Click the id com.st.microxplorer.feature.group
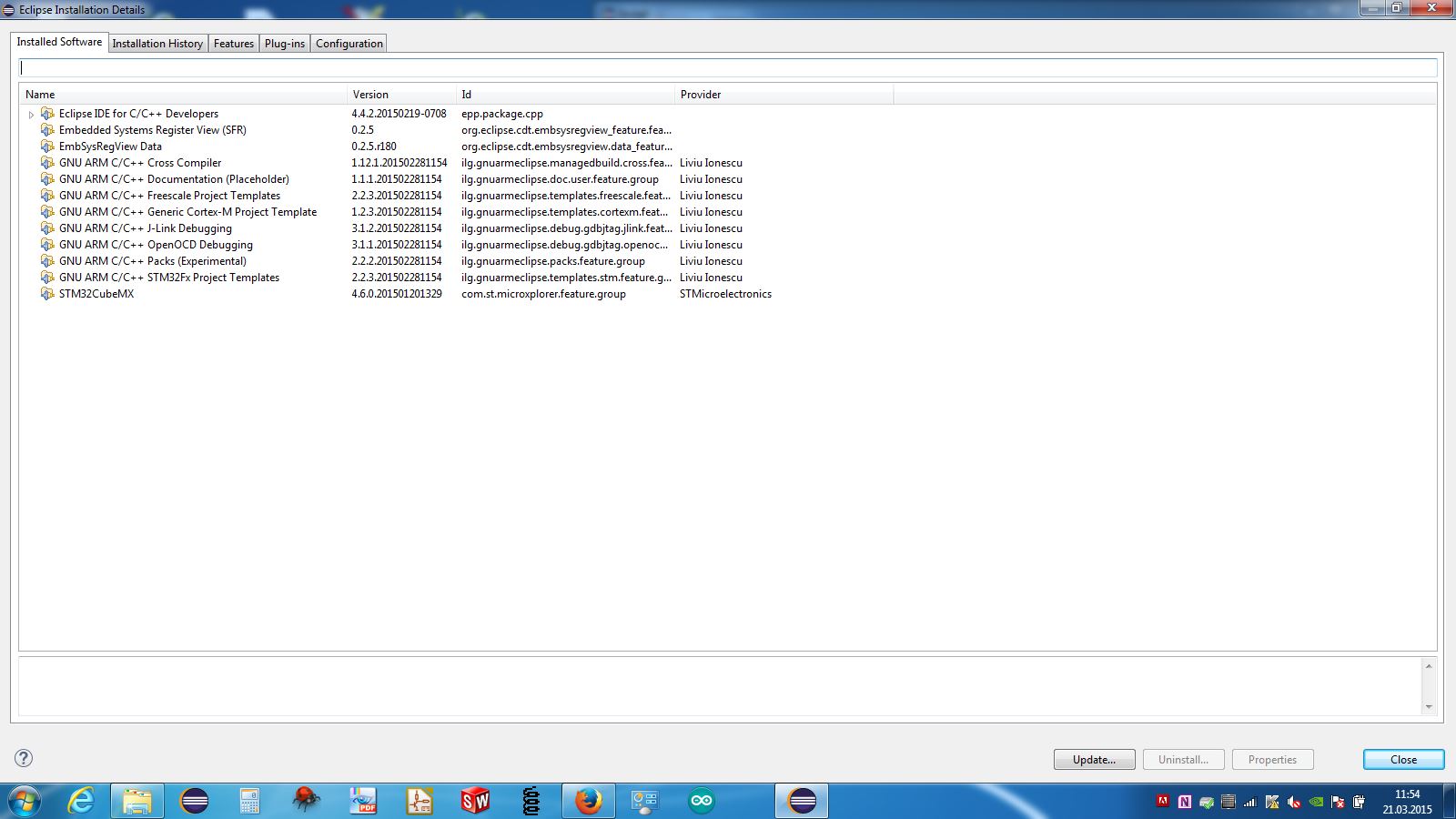This screenshot has height=819, width=1456. tap(543, 294)
